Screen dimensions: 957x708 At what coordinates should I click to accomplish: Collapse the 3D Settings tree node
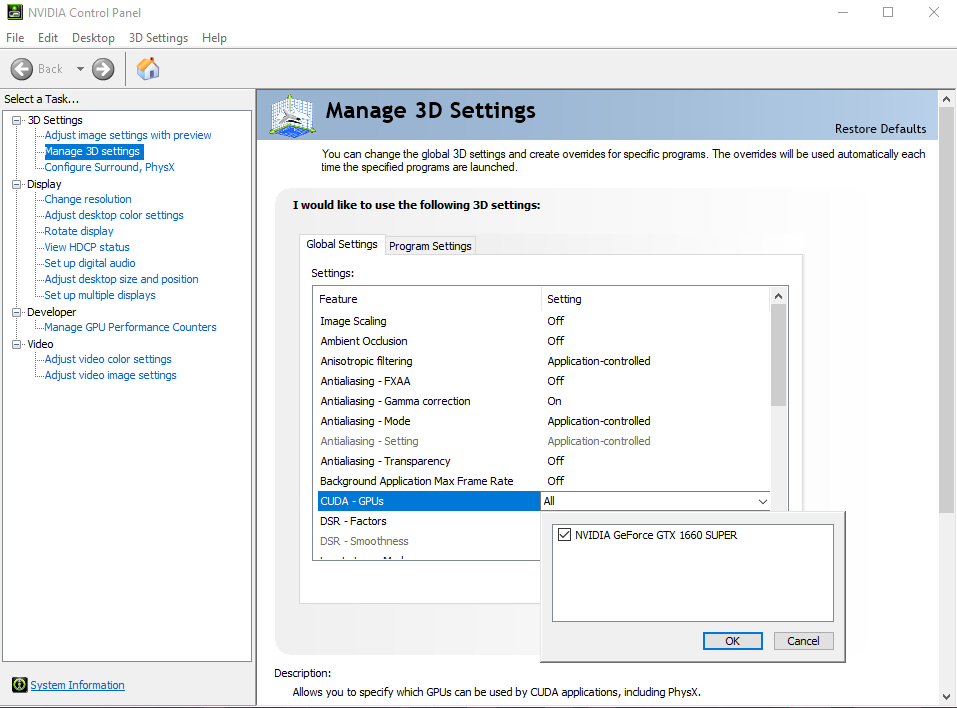coord(17,120)
